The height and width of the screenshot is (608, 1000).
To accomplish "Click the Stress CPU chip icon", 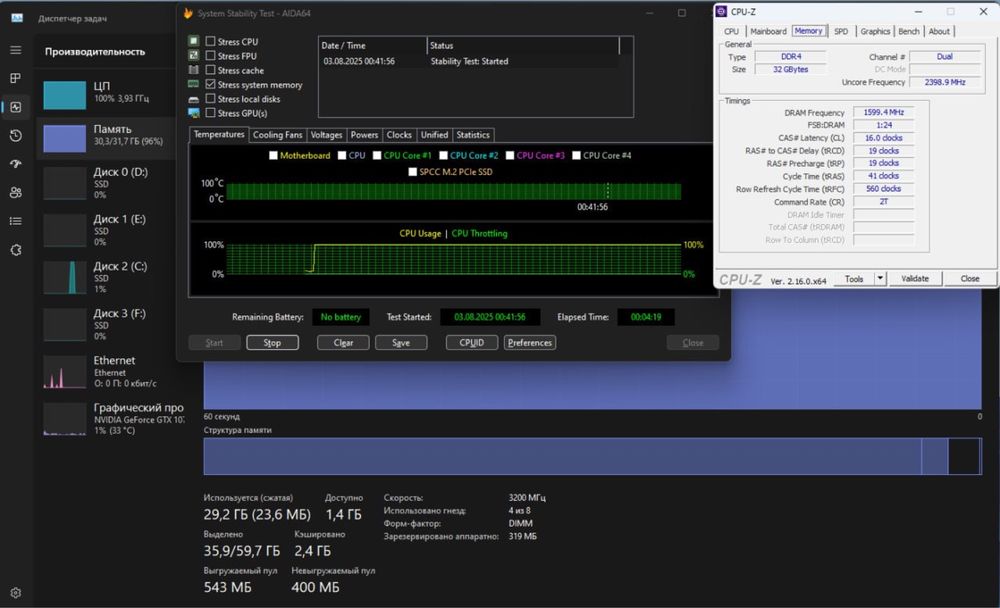I will (x=194, y=41).
